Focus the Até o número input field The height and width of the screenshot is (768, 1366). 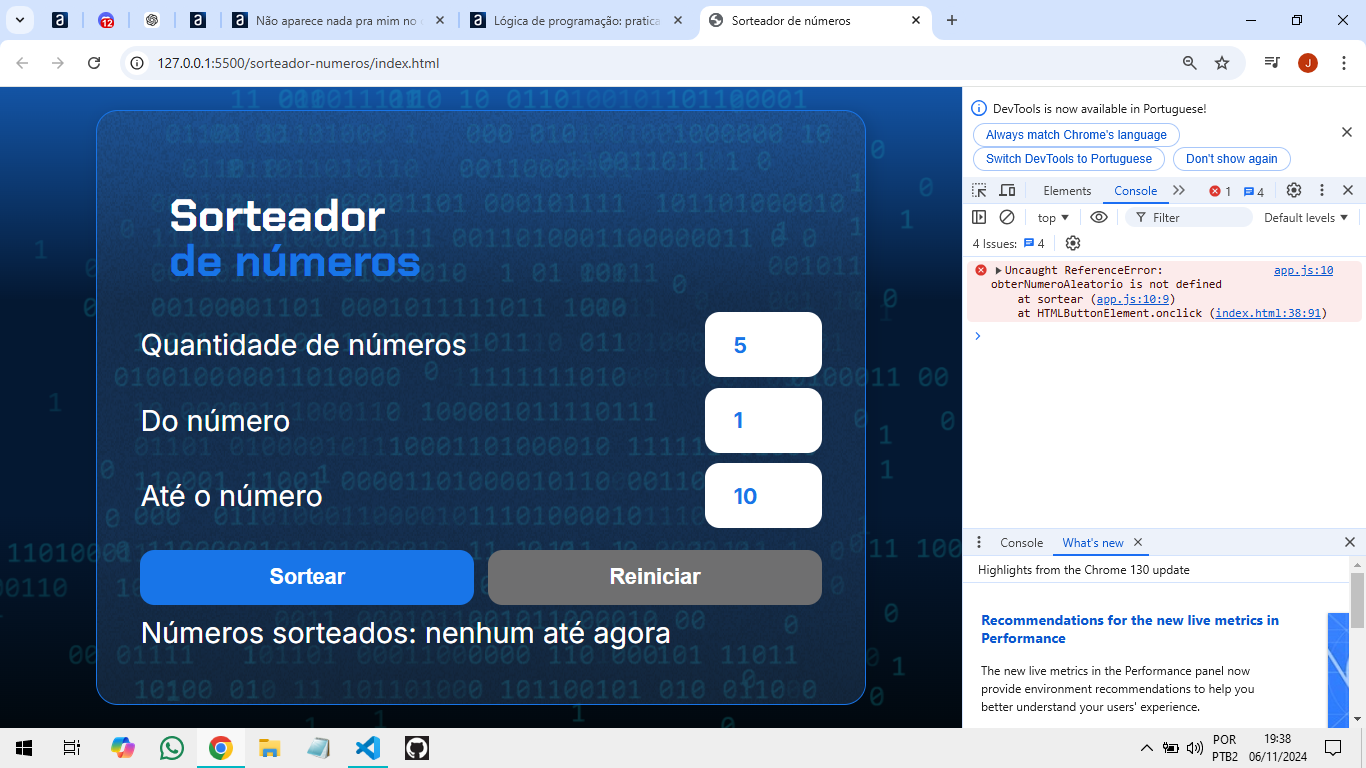click(763, 496)
